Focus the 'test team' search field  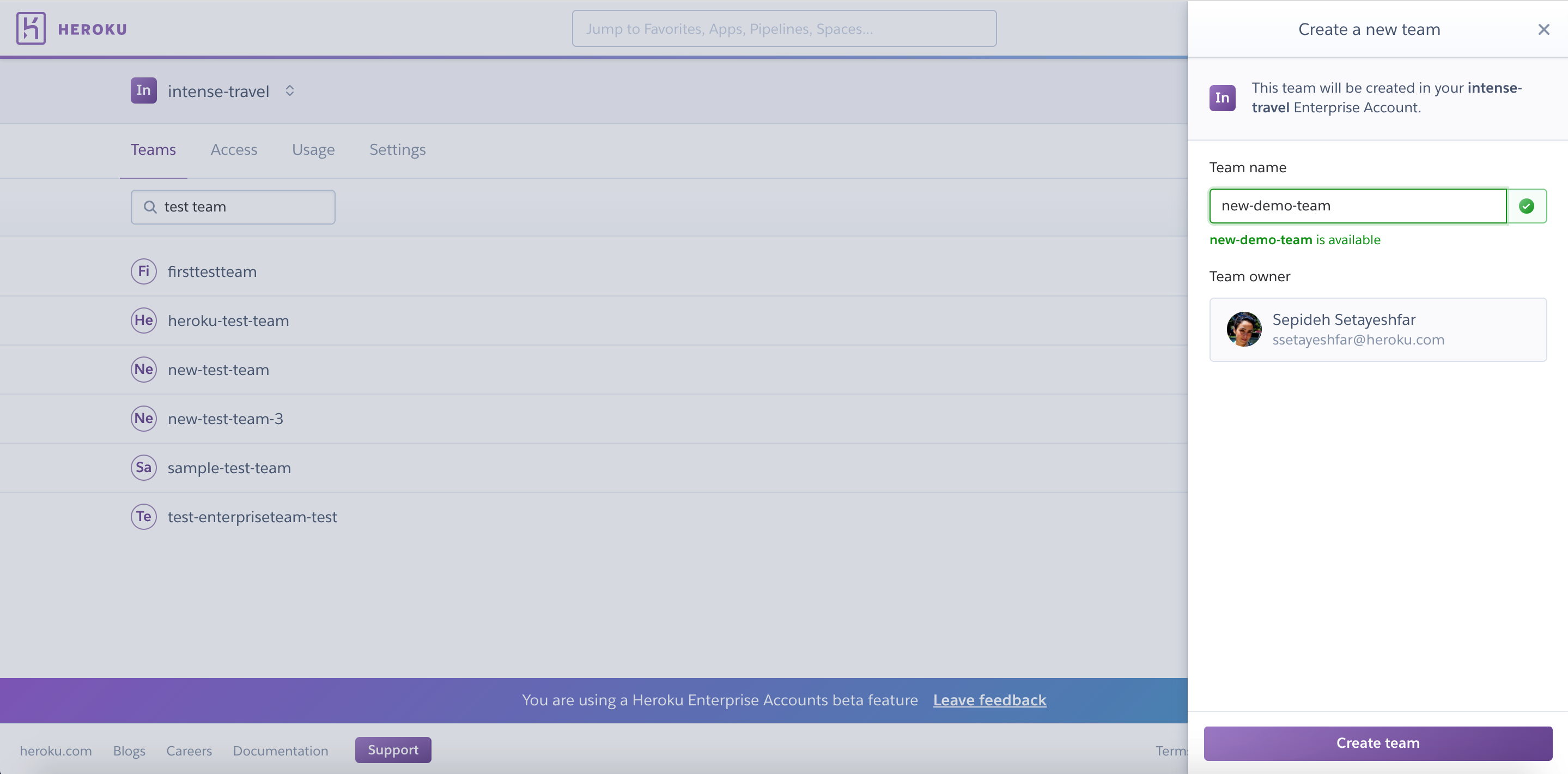[x=233, y=207]
